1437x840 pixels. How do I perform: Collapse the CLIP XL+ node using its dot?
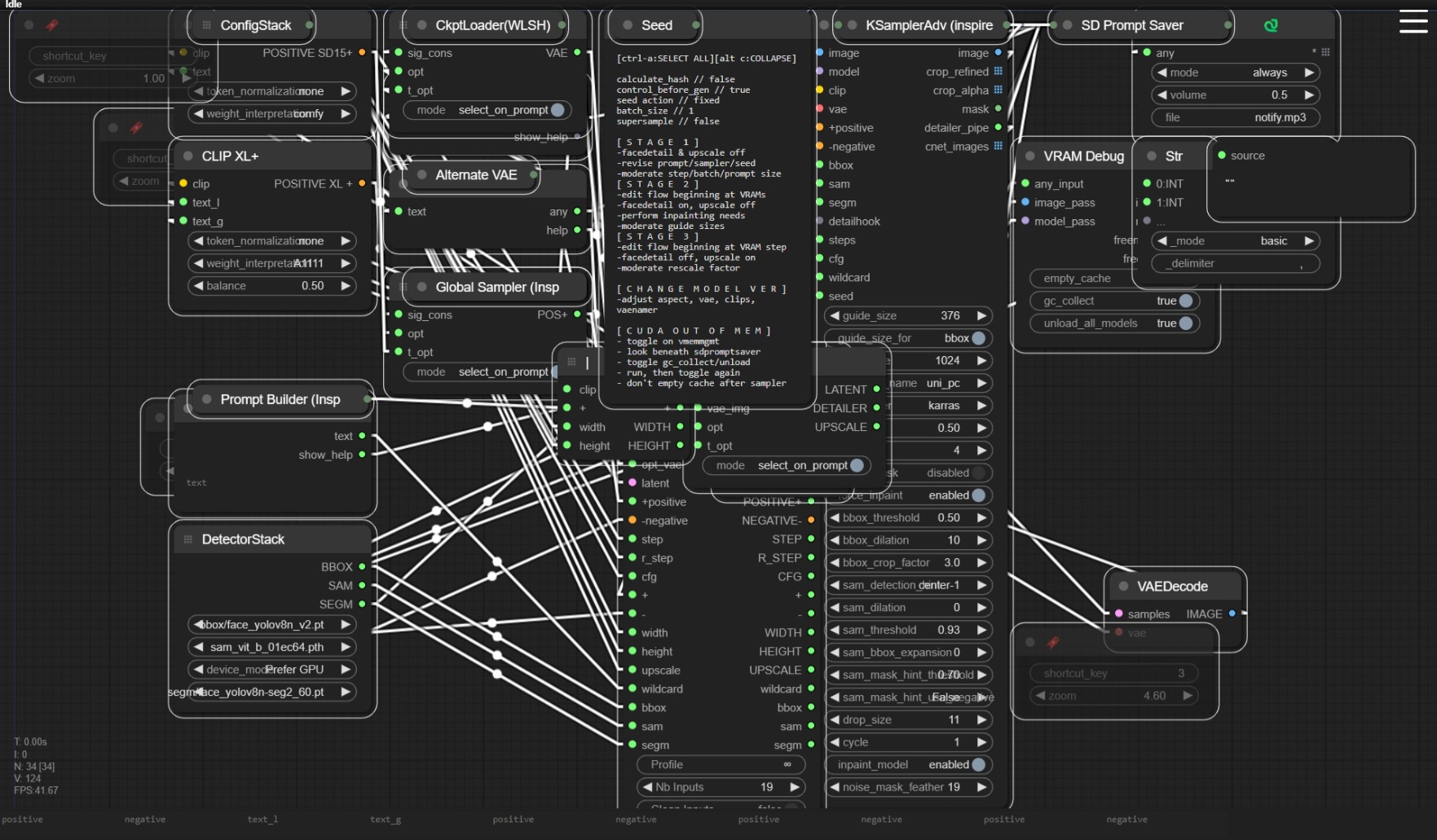click(x=187, y=156)
